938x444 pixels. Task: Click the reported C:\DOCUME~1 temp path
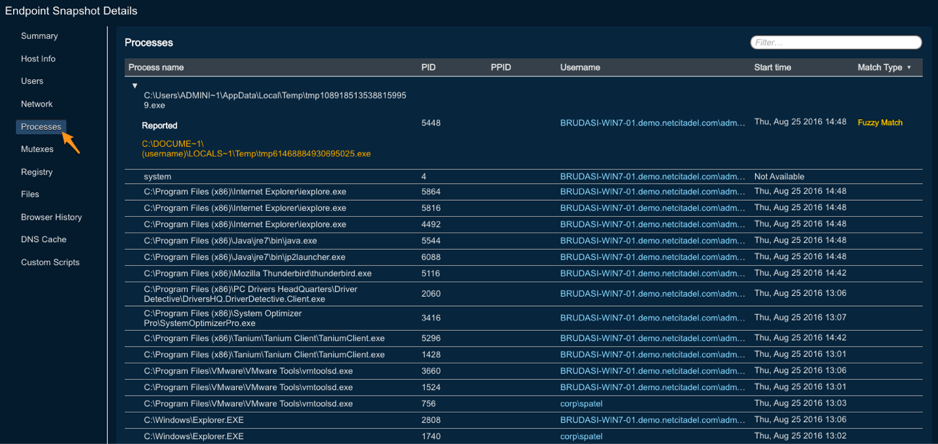pos(256,149)
